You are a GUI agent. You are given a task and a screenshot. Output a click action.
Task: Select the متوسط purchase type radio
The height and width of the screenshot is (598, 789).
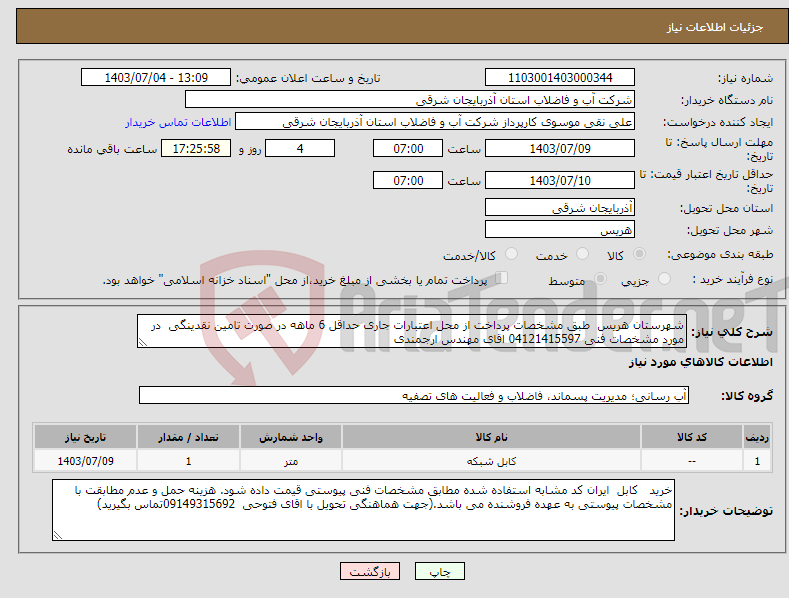point(600,278)
